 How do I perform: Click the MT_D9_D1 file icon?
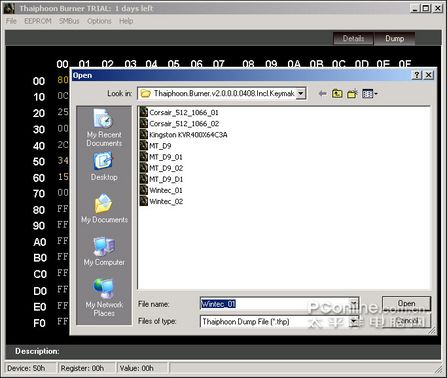coord(144,179)
